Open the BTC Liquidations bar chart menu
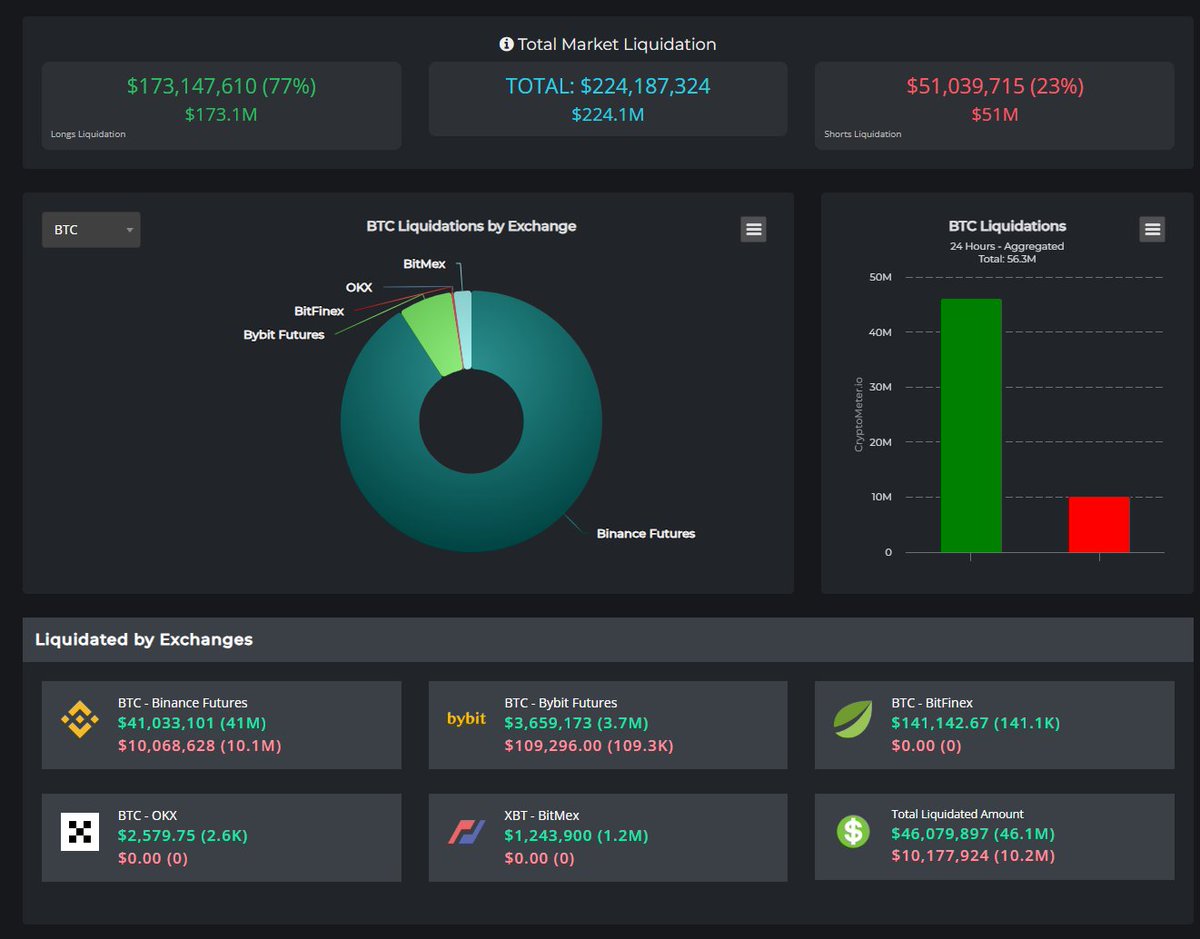The width and height of the screenshot is (1200, 939). pyautogui.click(x=1152, y=229)
